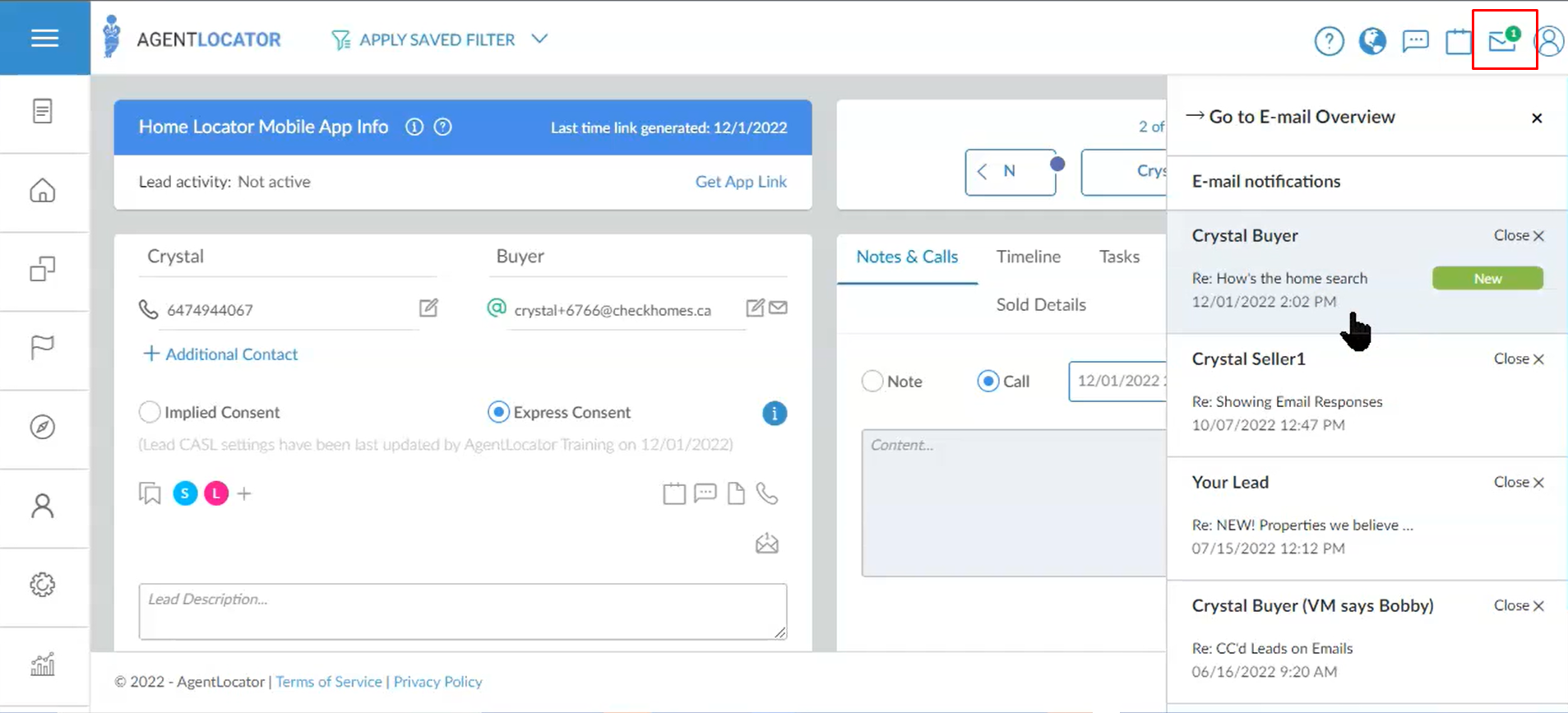
Task: Open the Privacy Policy link
Action: (437, 682)
